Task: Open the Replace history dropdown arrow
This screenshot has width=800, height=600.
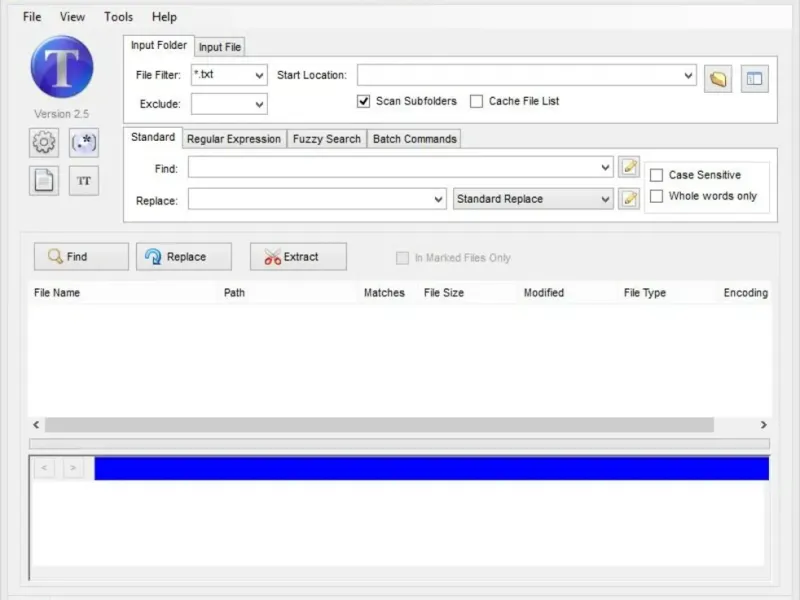Action: pyautogui.click(x=438, y=199)
